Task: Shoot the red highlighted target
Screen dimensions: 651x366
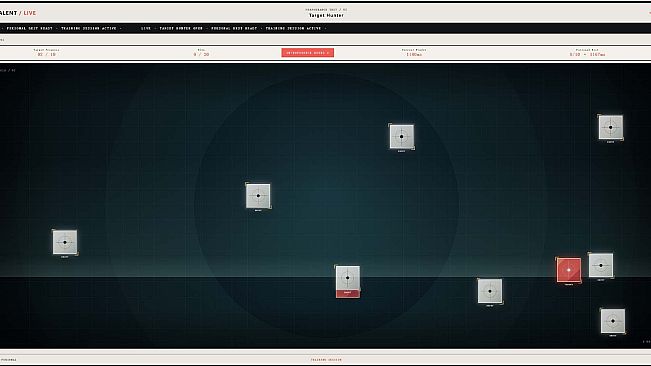Action: coord(568,270)
